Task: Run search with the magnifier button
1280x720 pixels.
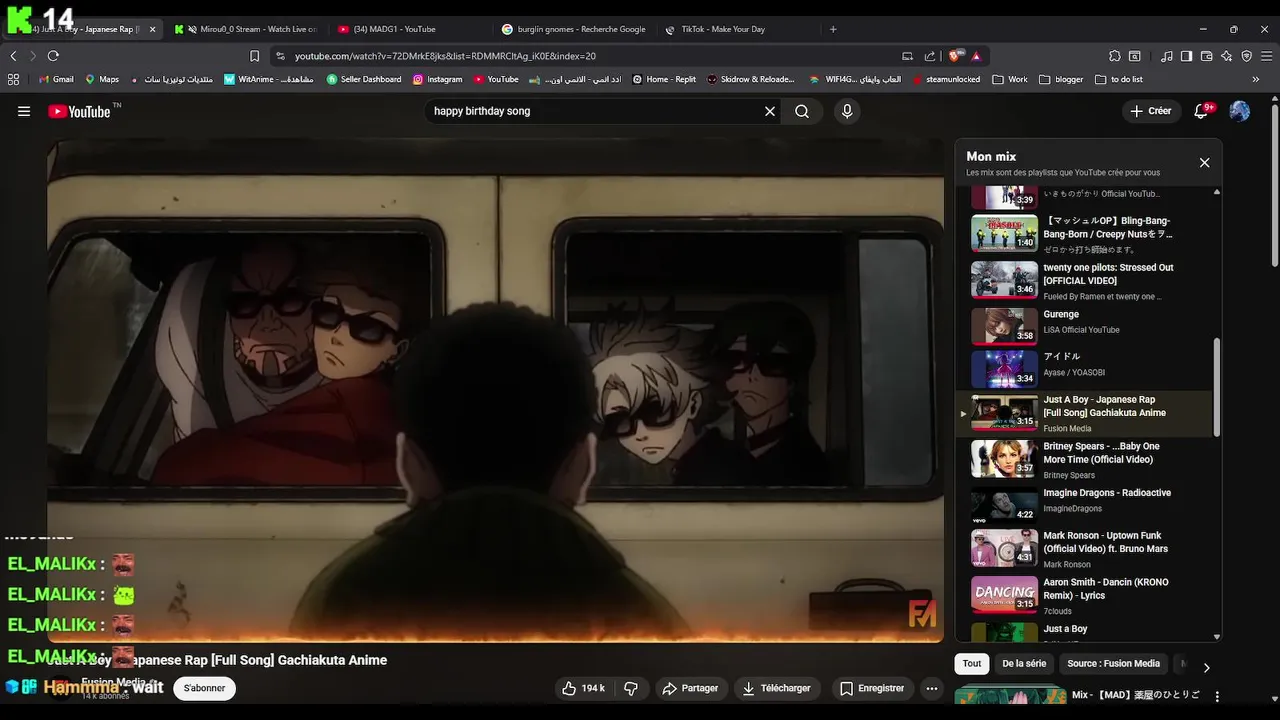Action: [x=802, y=111]
